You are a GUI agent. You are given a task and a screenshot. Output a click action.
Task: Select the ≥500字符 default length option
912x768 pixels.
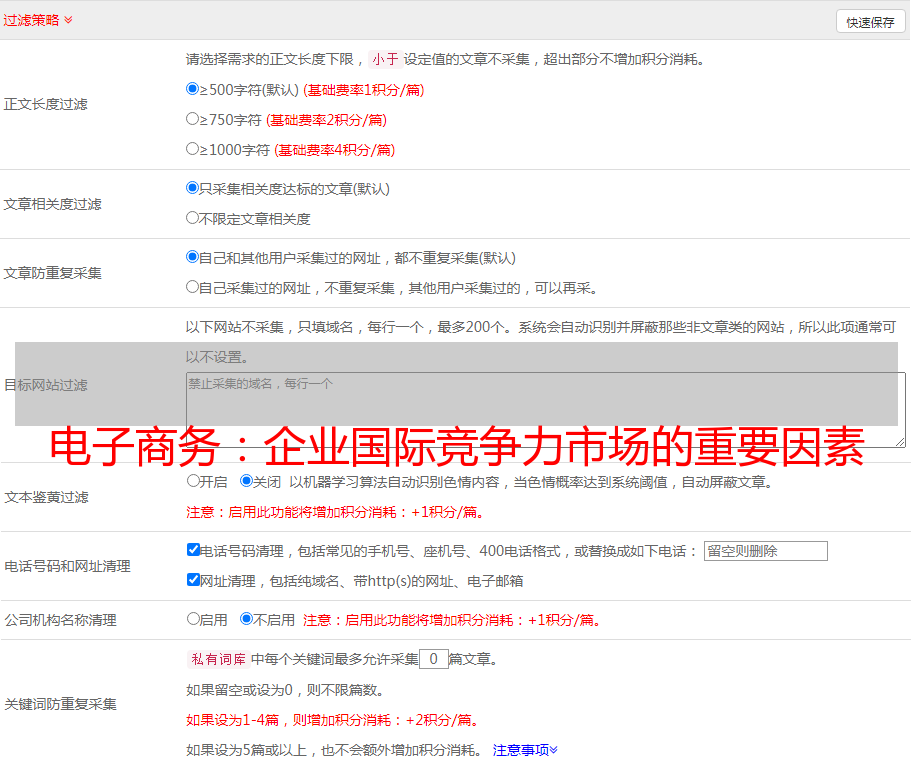click(193, 89)
